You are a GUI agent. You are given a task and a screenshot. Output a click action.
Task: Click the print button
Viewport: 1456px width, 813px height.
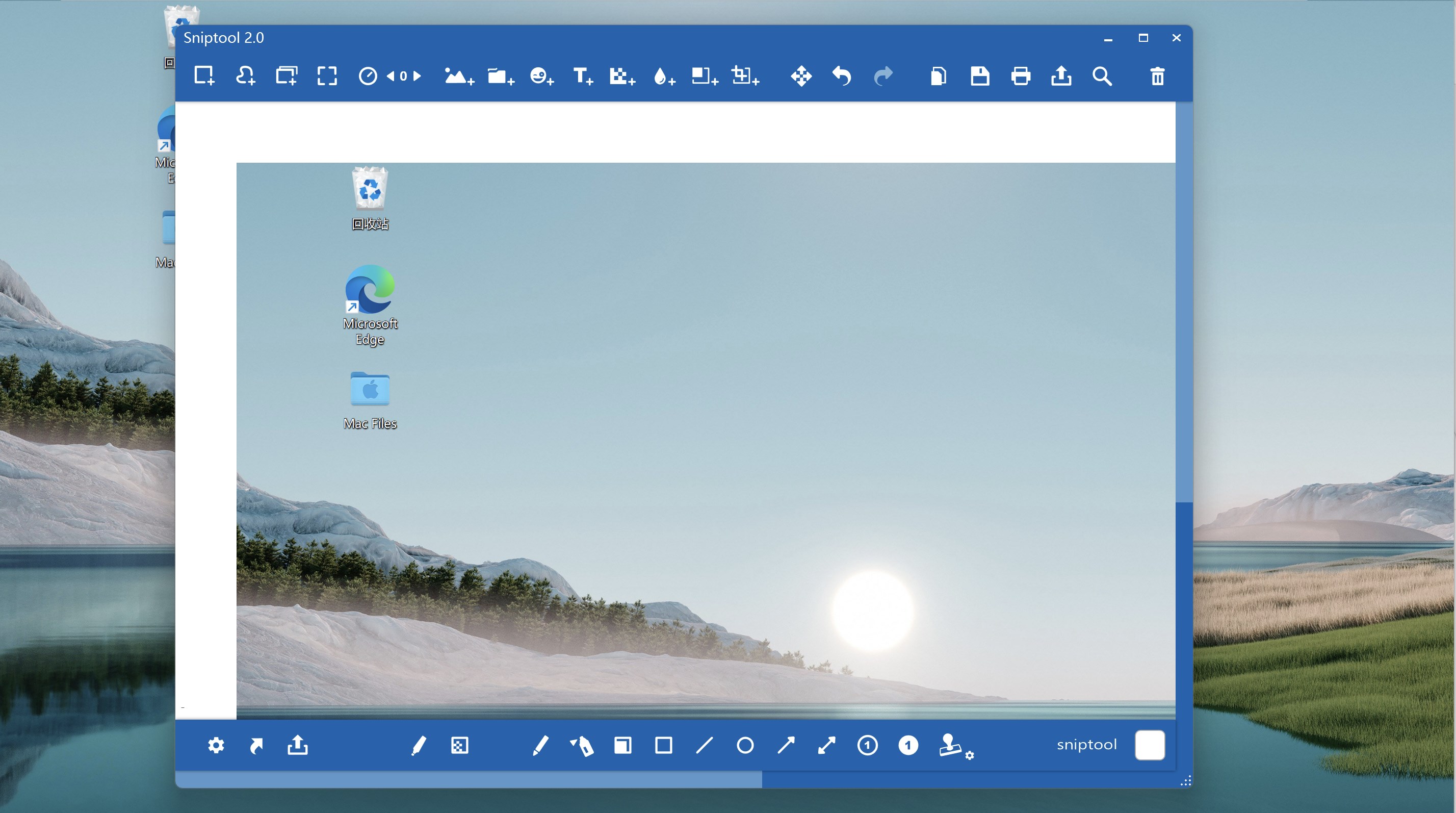click(x=1020, y=76)
